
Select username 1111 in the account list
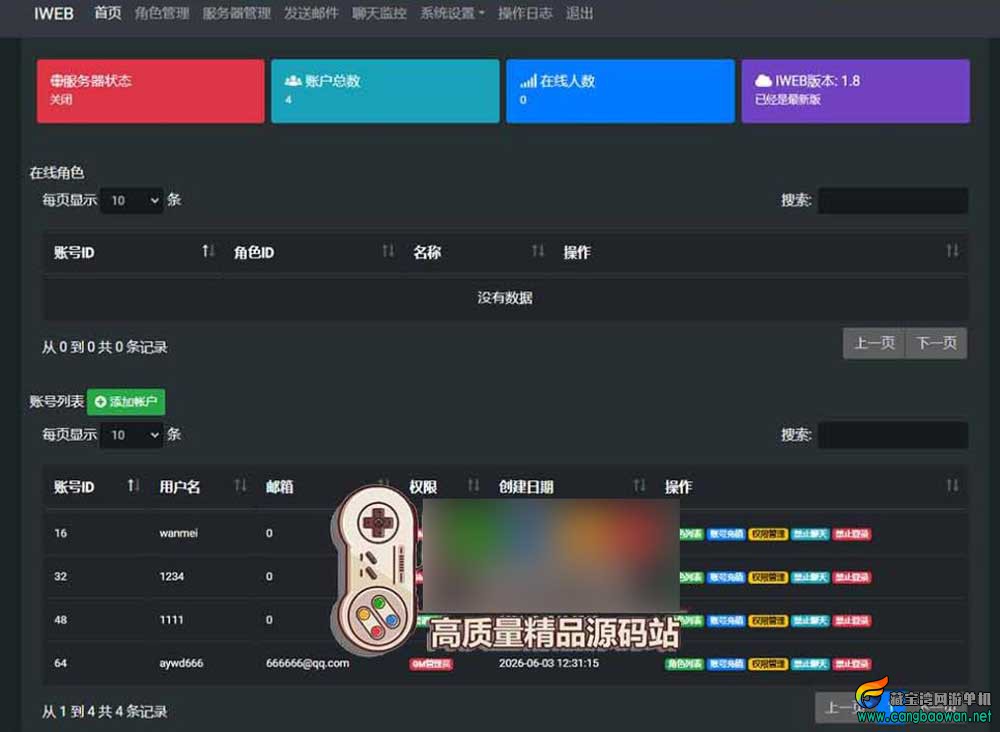click(x=171, y=620)
